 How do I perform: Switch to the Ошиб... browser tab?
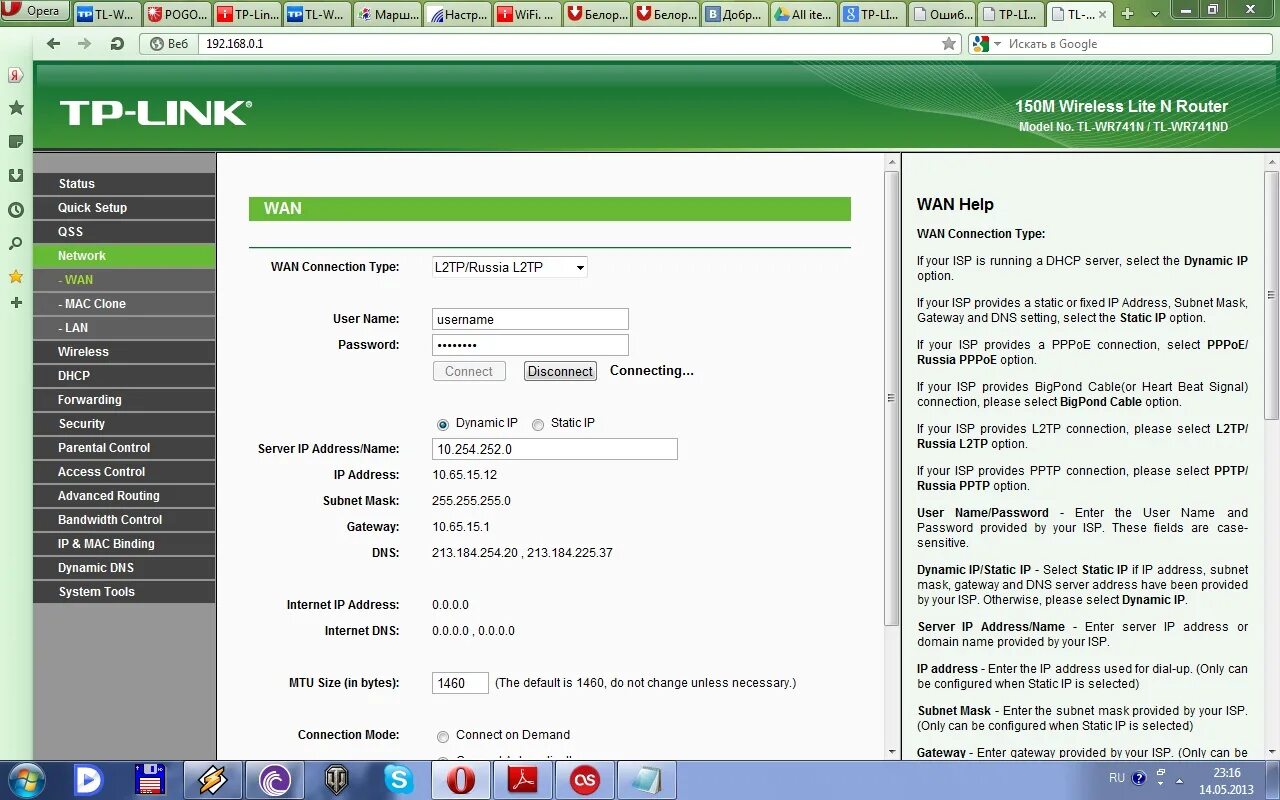coord(942,14)
